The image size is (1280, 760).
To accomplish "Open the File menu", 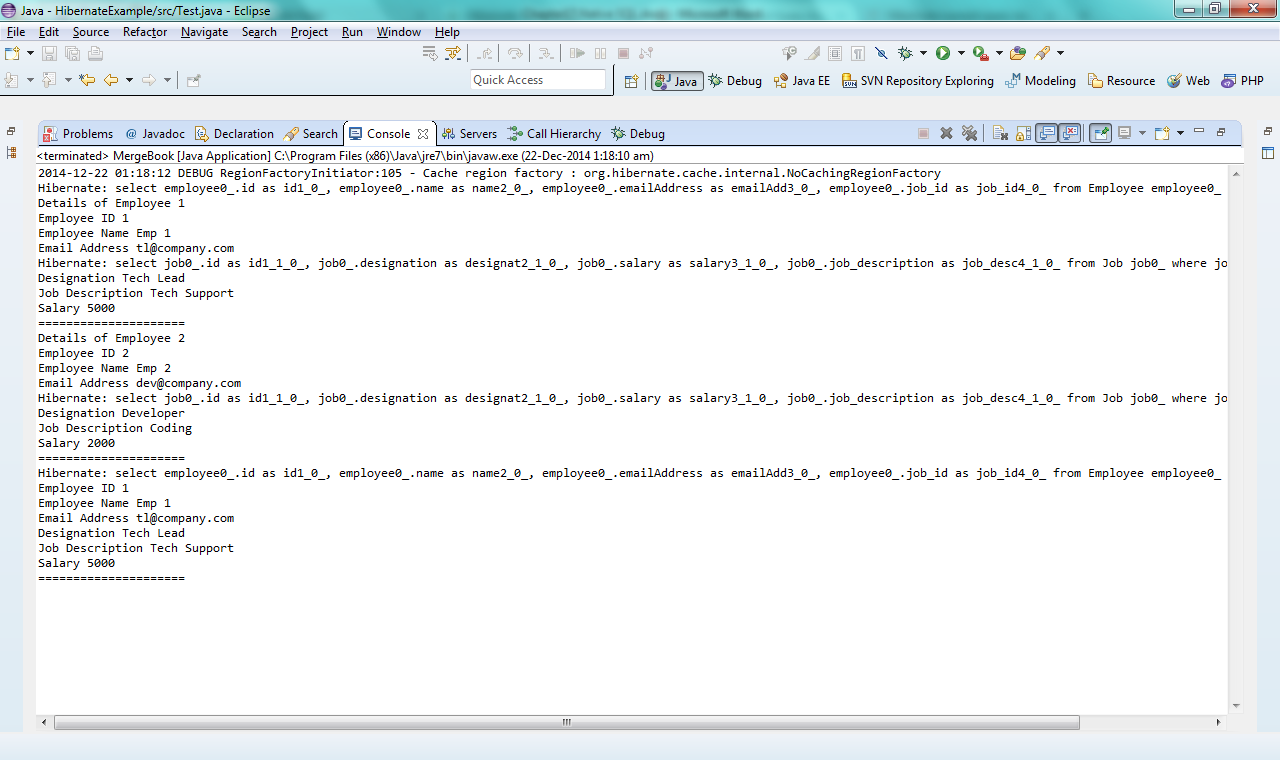I will point(16,32).
